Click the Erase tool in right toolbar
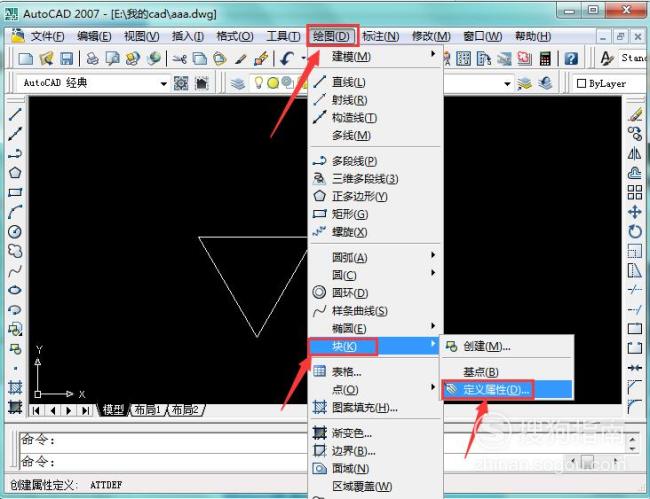Image resolution: width=650 pixels, height=499 pixels. tap(635, 114)
